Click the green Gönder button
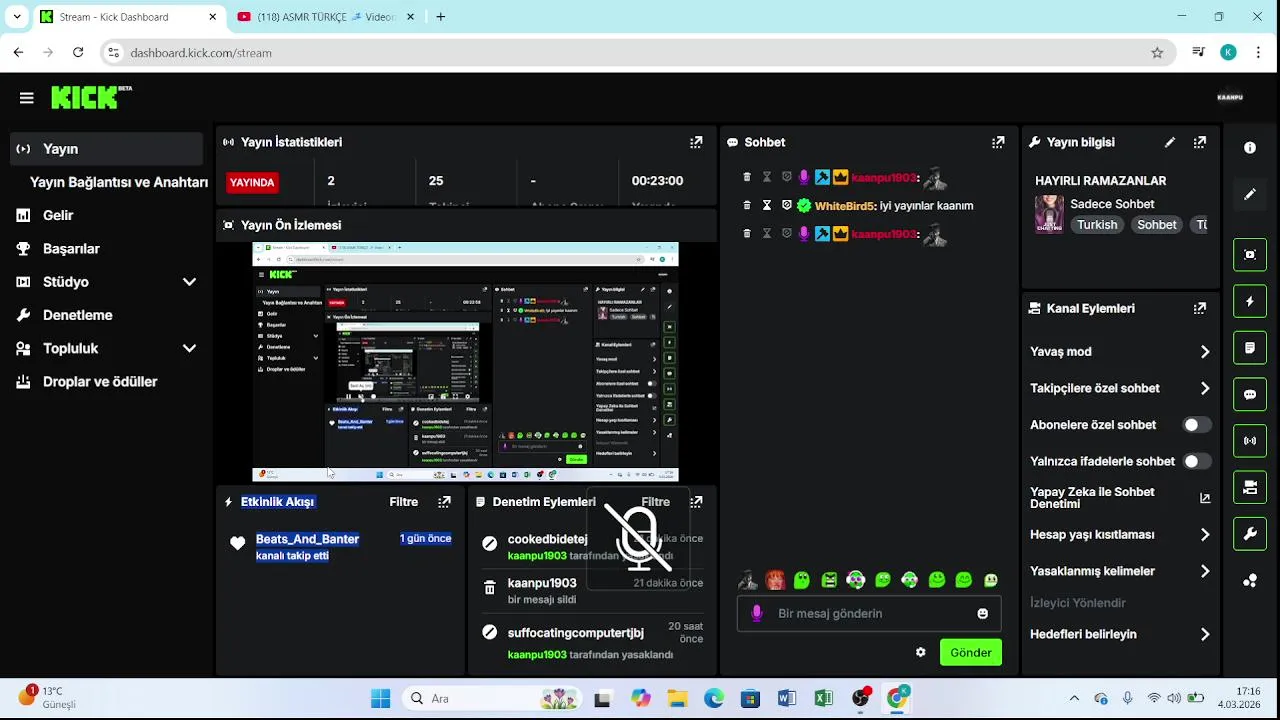1280x720 pixels. (971, 652)
